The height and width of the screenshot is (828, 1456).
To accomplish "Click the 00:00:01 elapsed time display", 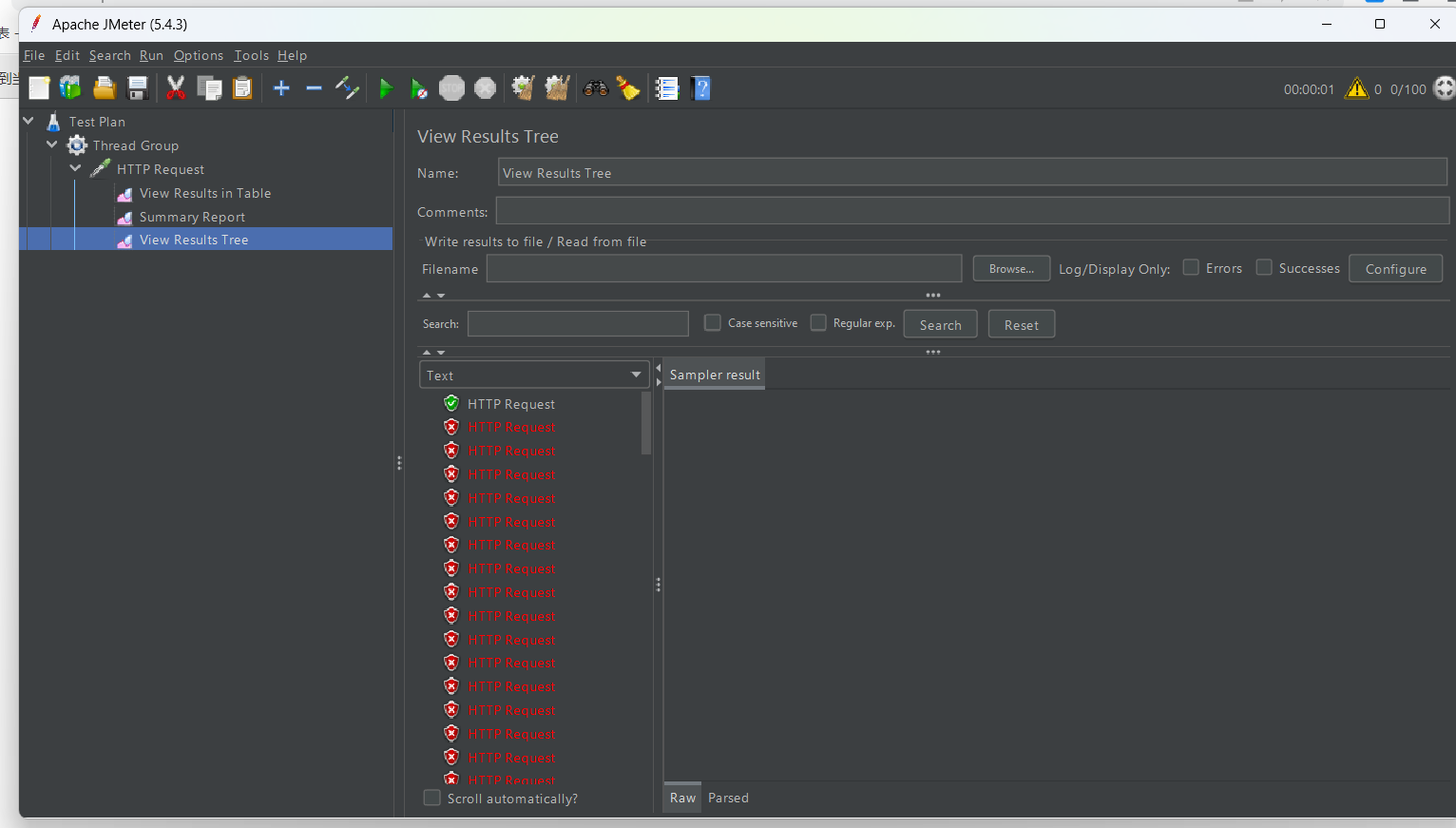I will tap(1309, 89).
